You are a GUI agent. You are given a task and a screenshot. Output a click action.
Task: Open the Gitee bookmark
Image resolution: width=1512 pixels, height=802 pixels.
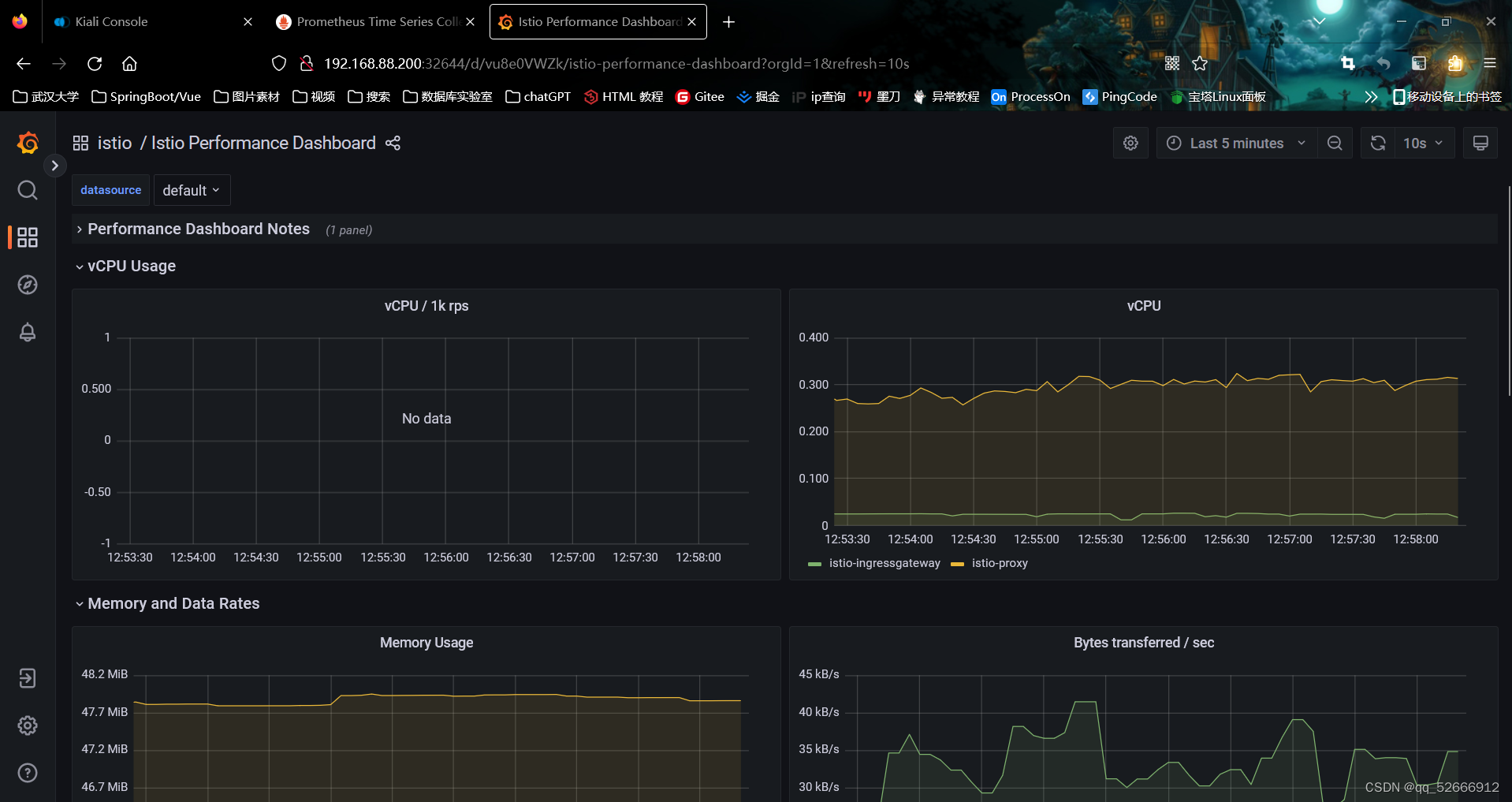(700, 96)
